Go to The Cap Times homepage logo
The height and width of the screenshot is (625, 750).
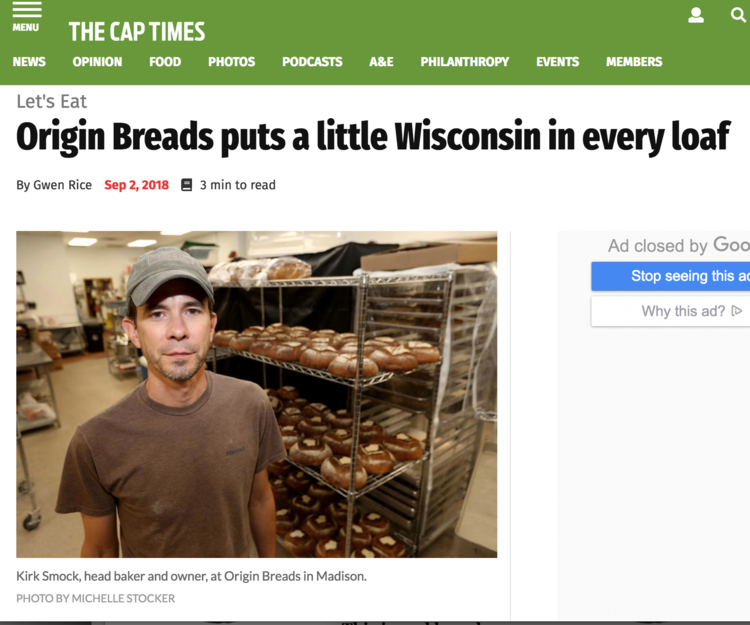pos(137,32)
